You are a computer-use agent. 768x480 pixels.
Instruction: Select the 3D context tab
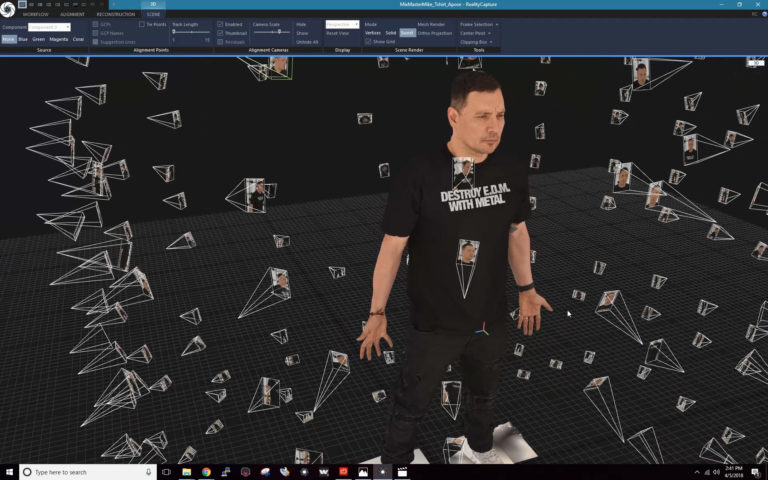(153, 4)
